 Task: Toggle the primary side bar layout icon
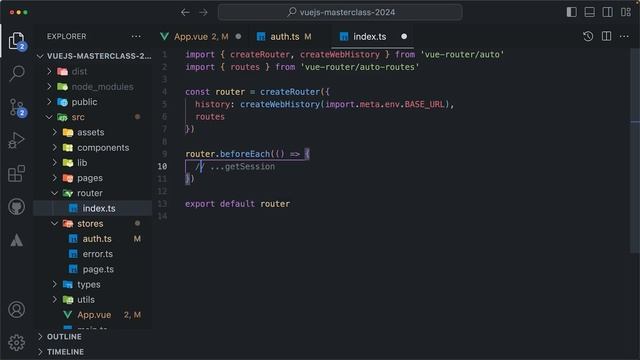pos(571,12)
